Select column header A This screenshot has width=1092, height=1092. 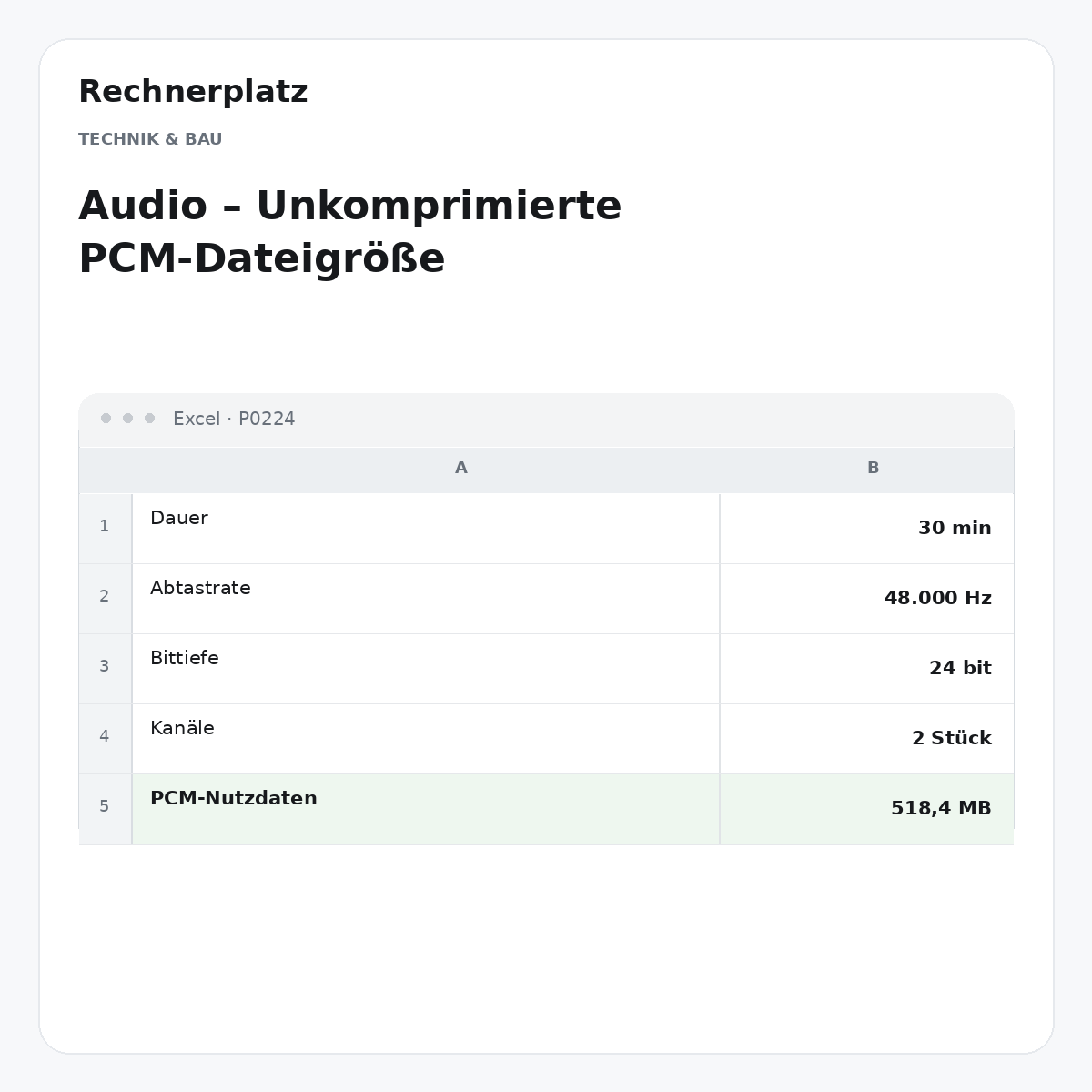click(x=461, y=468)
